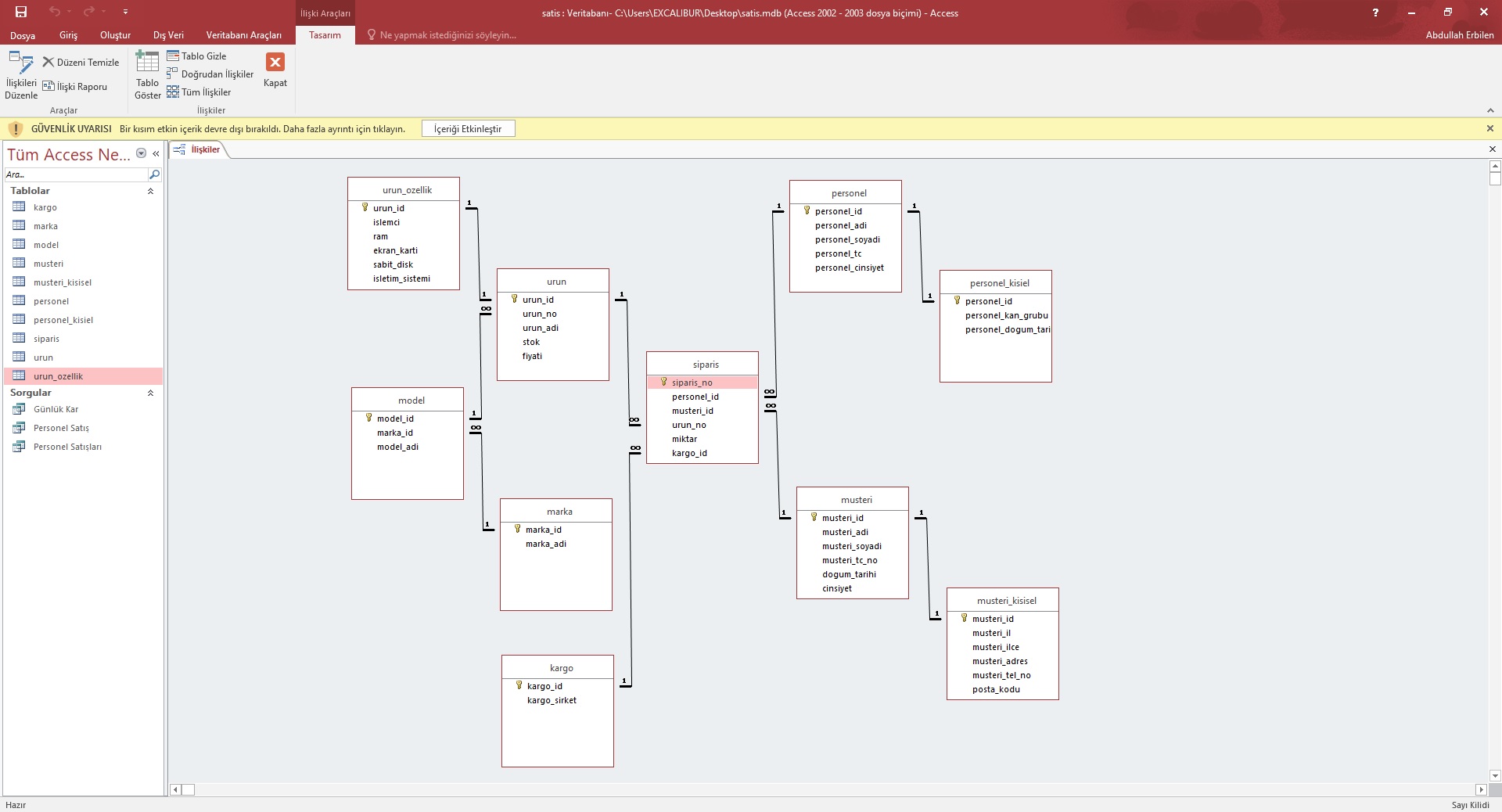Save using the floppy disk icon
Screen dimensions: 1502x812
tap(21, 12)
